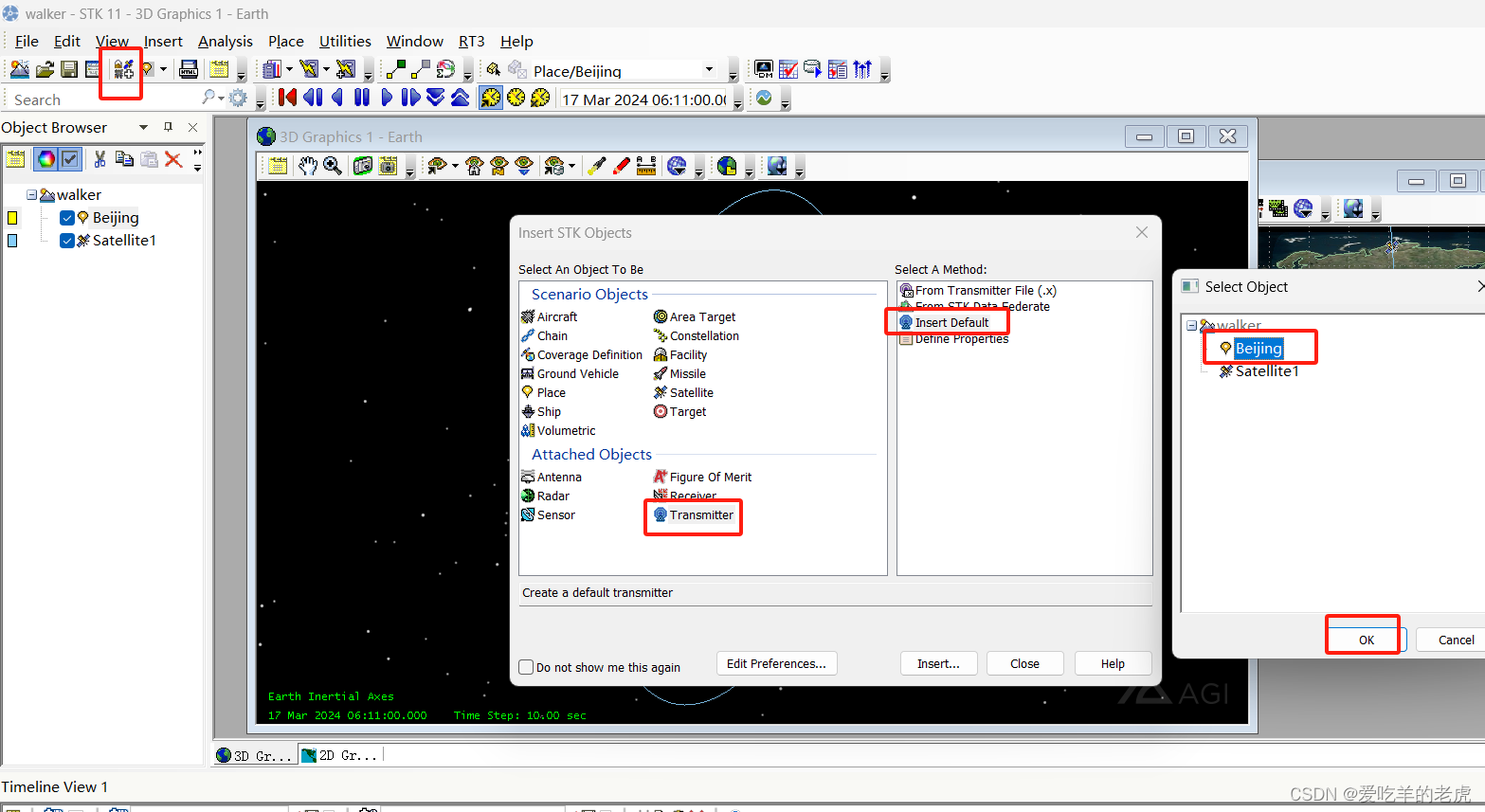Screen dimensions: 1485x812
Task: Select Aircraft in Scenario Objects
Action: pos(550,316)
